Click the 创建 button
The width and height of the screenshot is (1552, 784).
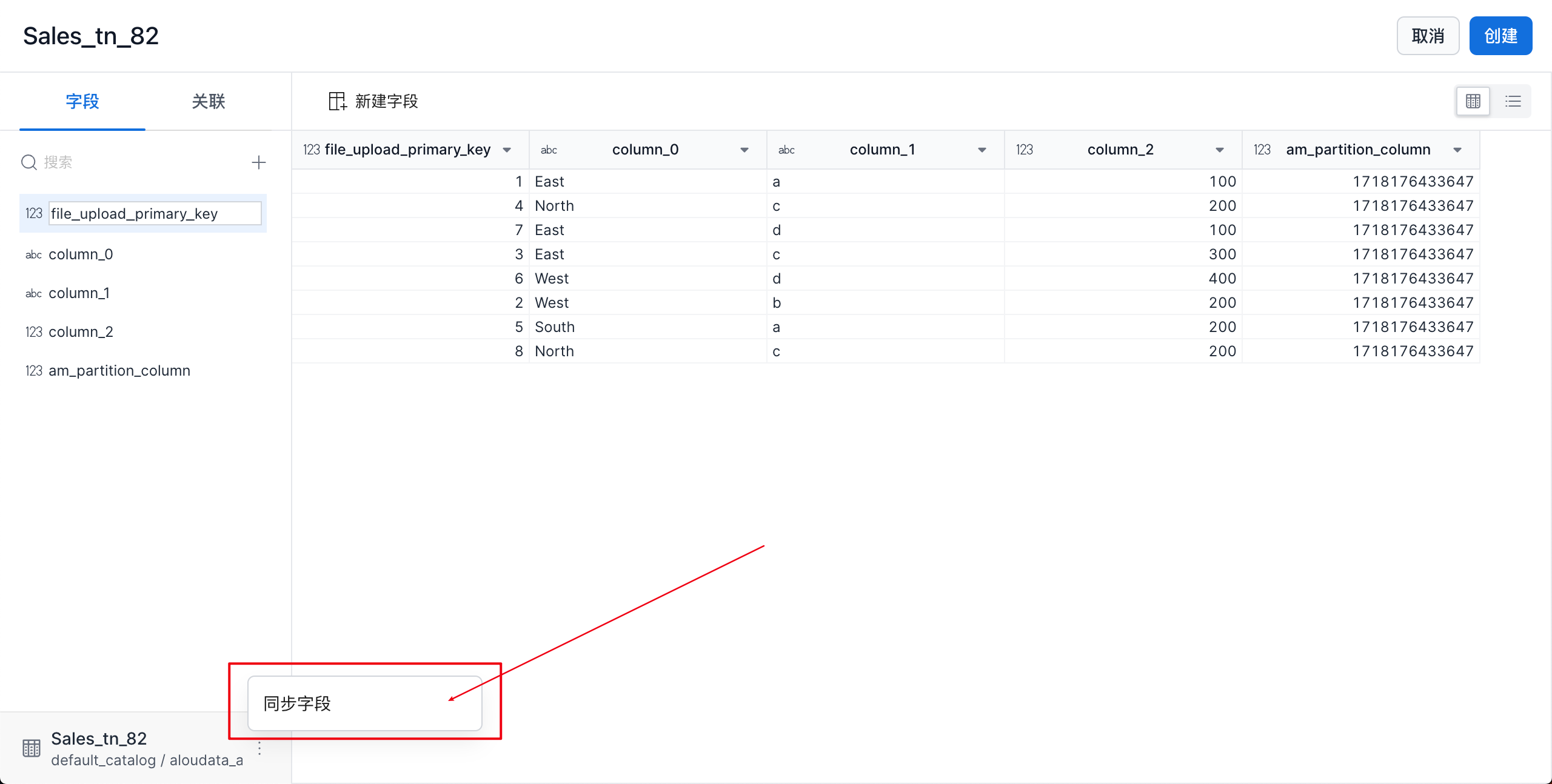tap(1500, 36)
